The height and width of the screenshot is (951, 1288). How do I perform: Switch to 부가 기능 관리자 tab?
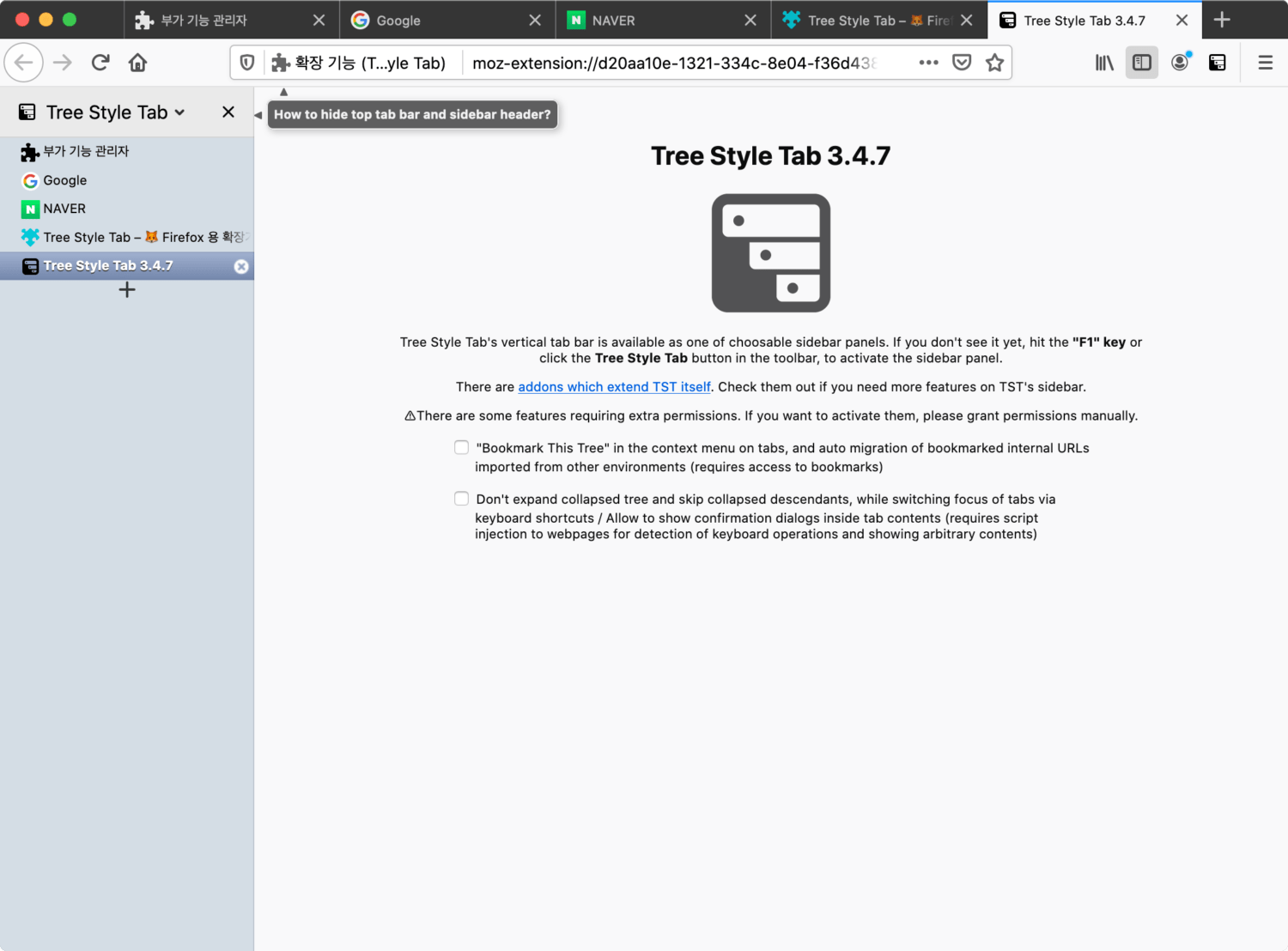[x=232, y=20]
